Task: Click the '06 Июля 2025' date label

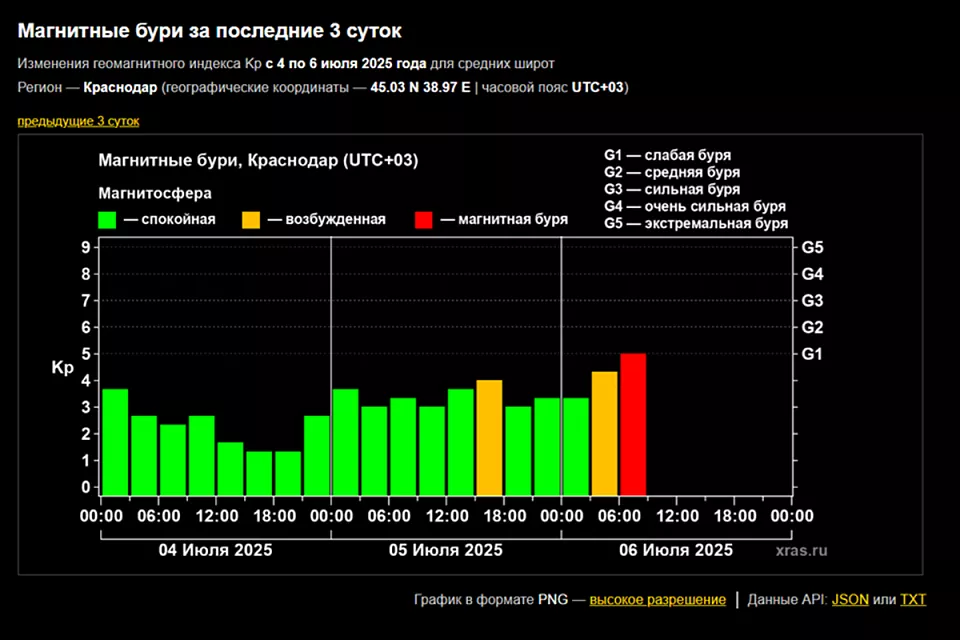Action: pos(676,550)
